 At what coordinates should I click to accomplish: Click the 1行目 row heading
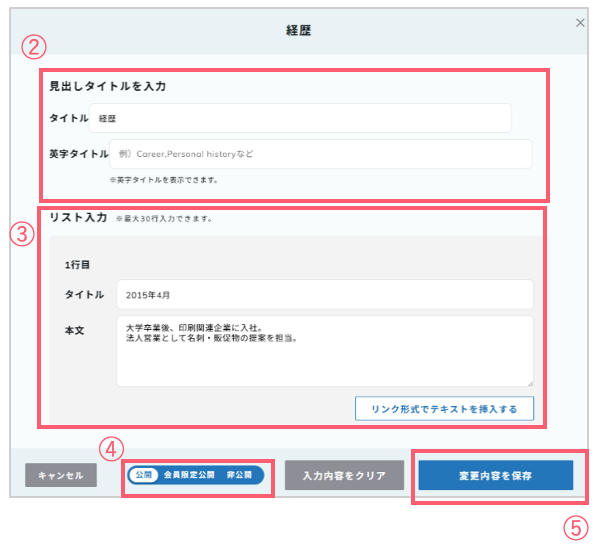[77, 265]
